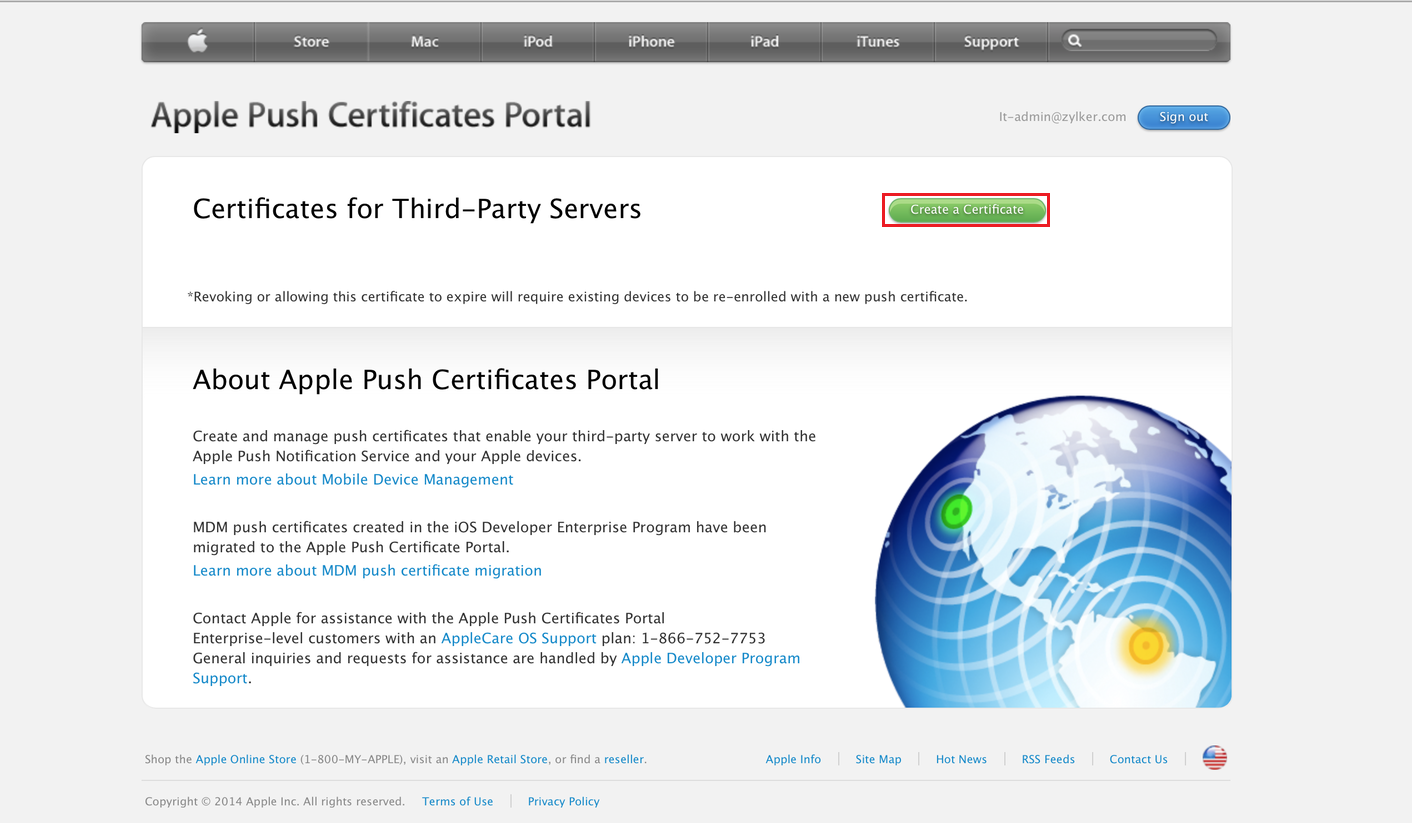This screenshot has width=1412, height=823.
Task: Open the Mac navigation menu
Action: (x=424, y=41)
